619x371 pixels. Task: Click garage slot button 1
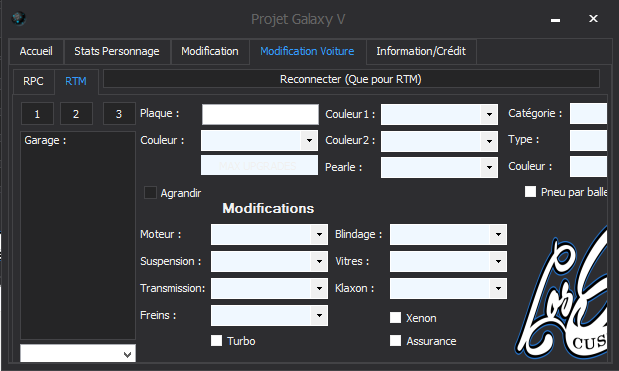[37, 114]
